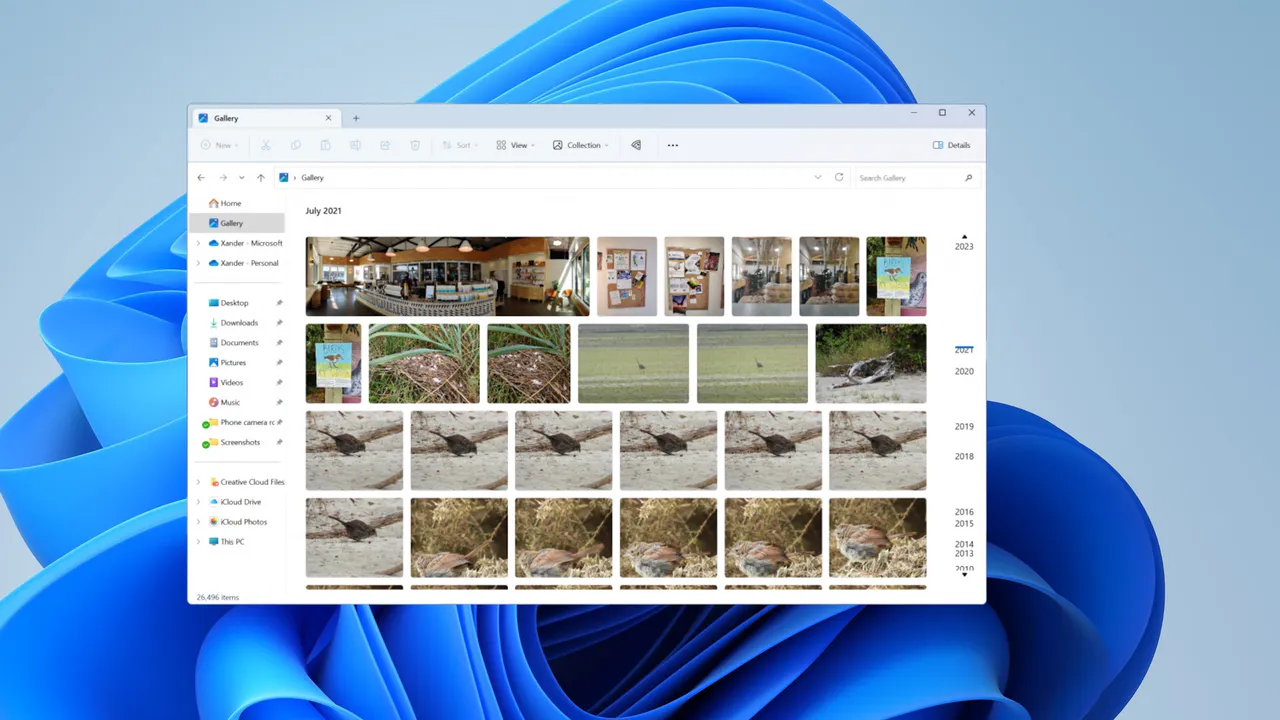The image size is (1280, 720).
Task: Open the See more three-dots menu
Action: [x=673, y=145]
